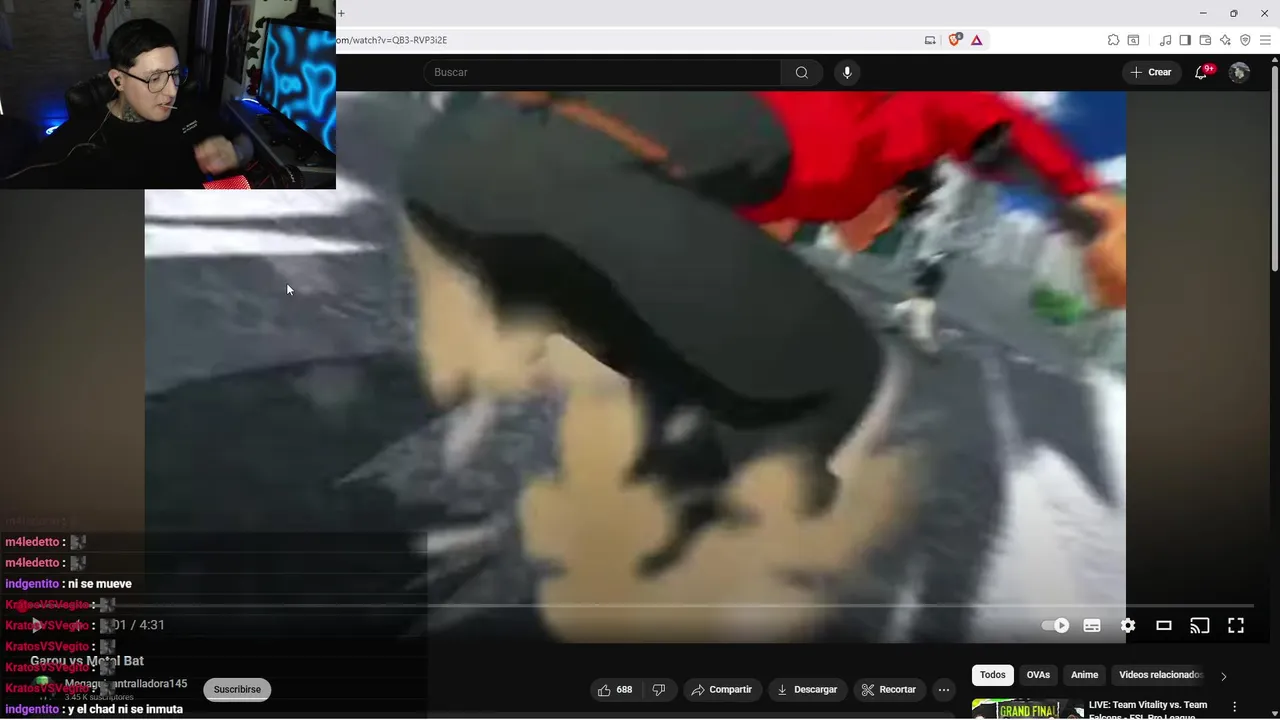This screenshot has height=720, width=1280.
Task: Click chat message 'y el chad ni se inmuta'
Action: (x=125, y=709)
